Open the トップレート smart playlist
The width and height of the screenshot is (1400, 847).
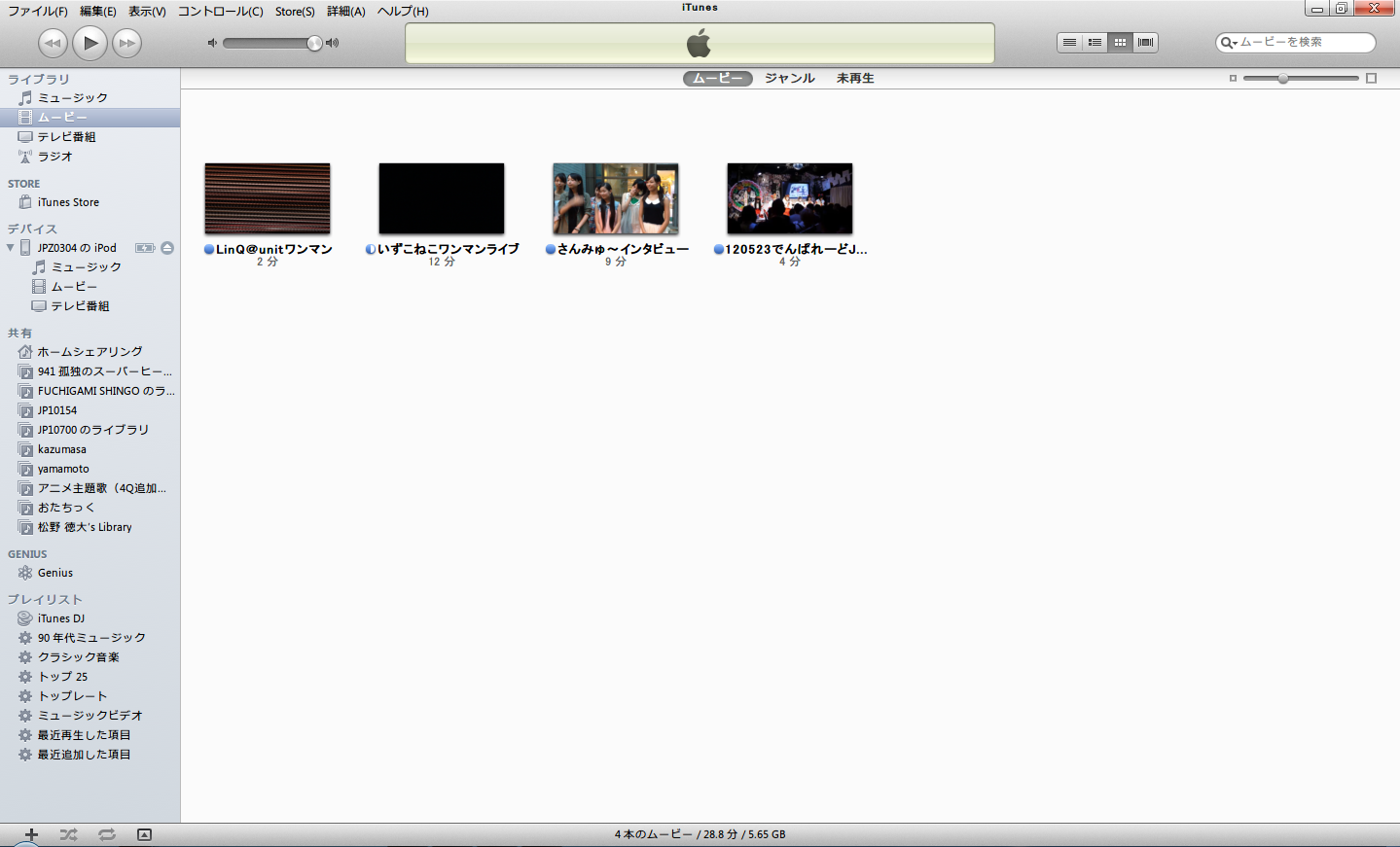90,696
